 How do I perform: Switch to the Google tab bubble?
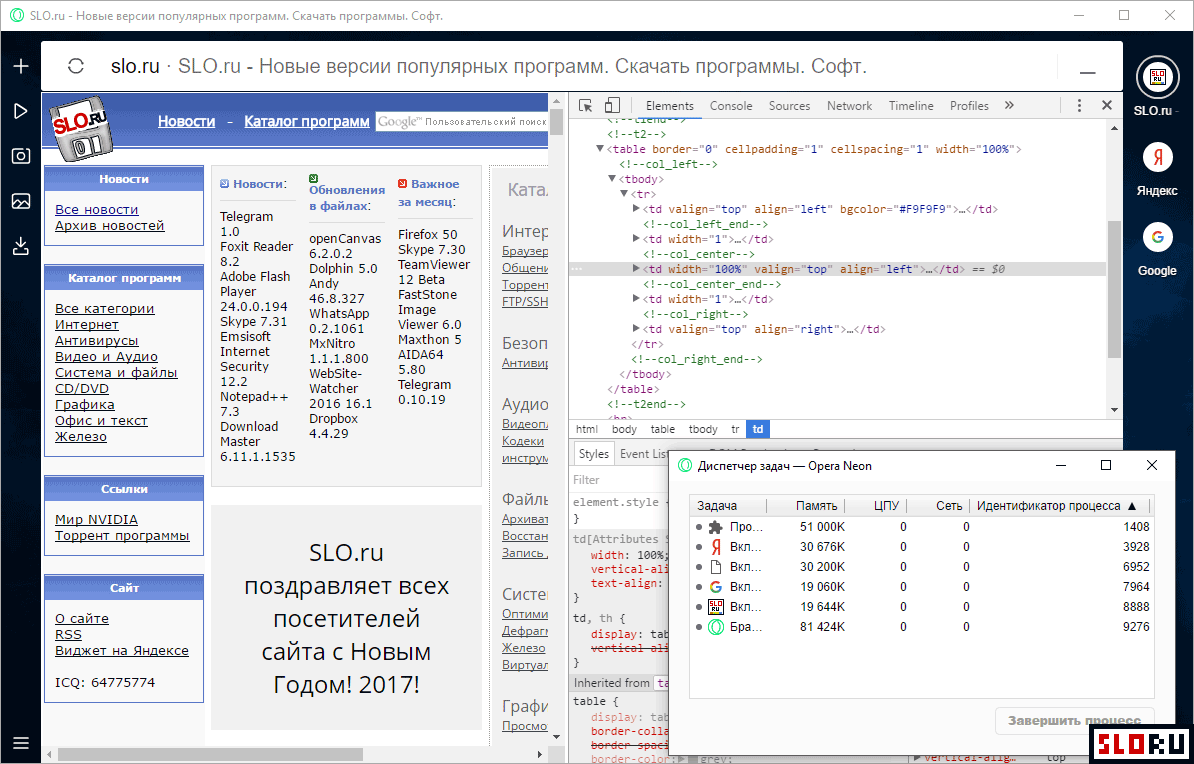[x=1157, y=238]
